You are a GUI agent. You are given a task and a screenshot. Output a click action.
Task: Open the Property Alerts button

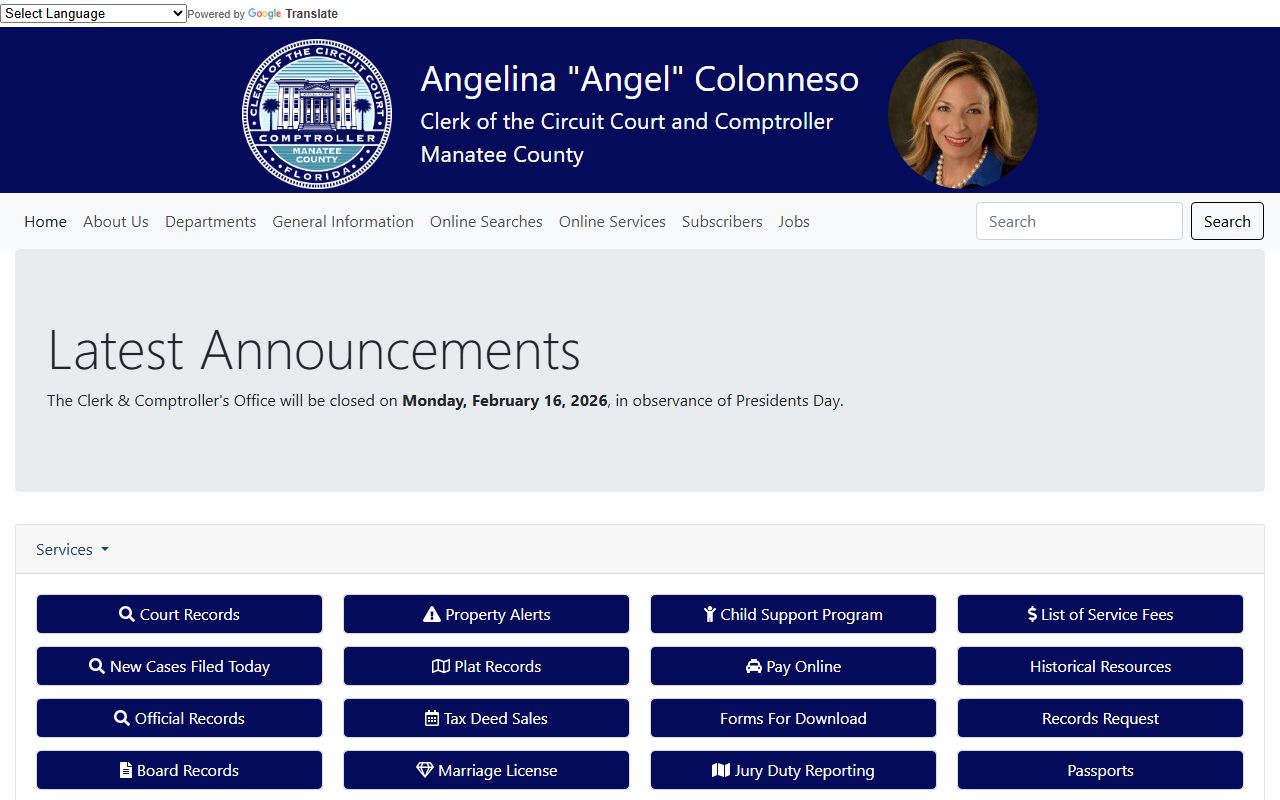[486, 614]
